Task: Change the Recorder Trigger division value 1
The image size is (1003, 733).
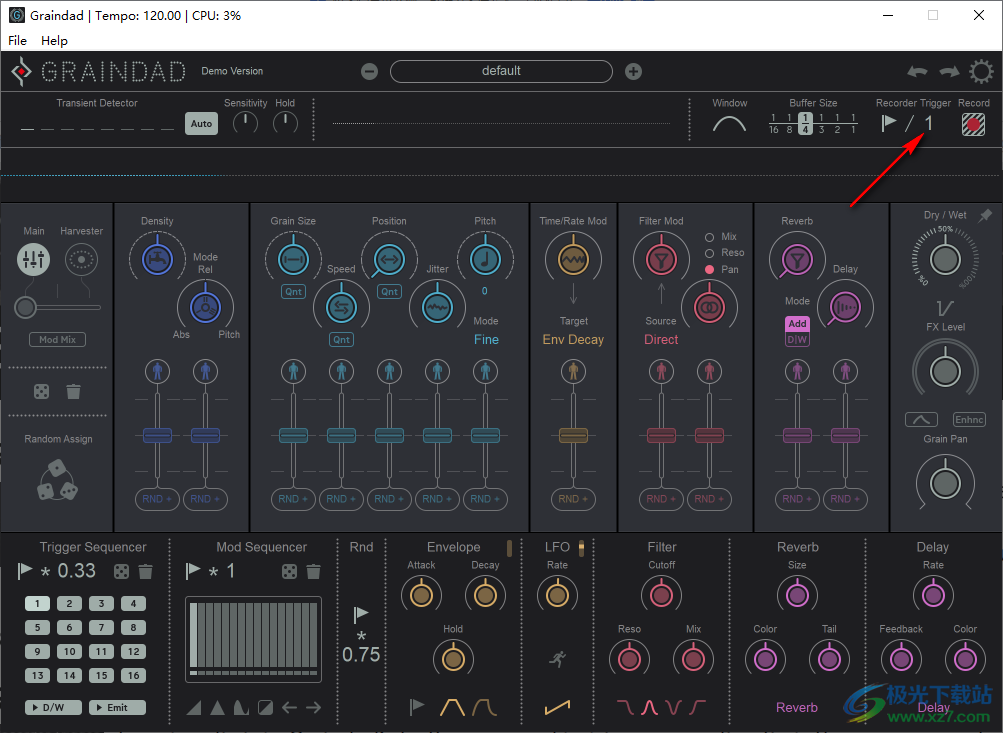Action: coord(929,123)
